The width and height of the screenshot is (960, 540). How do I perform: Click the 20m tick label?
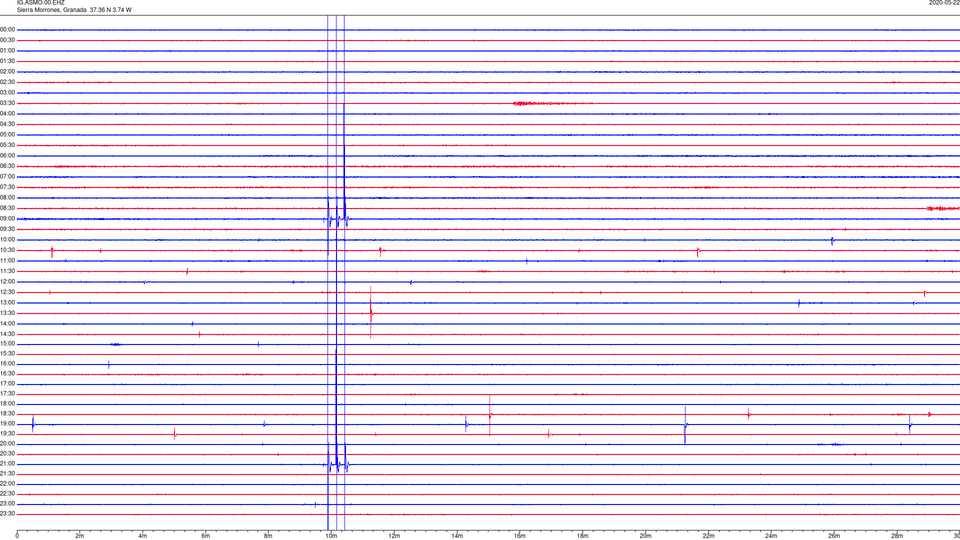click(645, 536)
